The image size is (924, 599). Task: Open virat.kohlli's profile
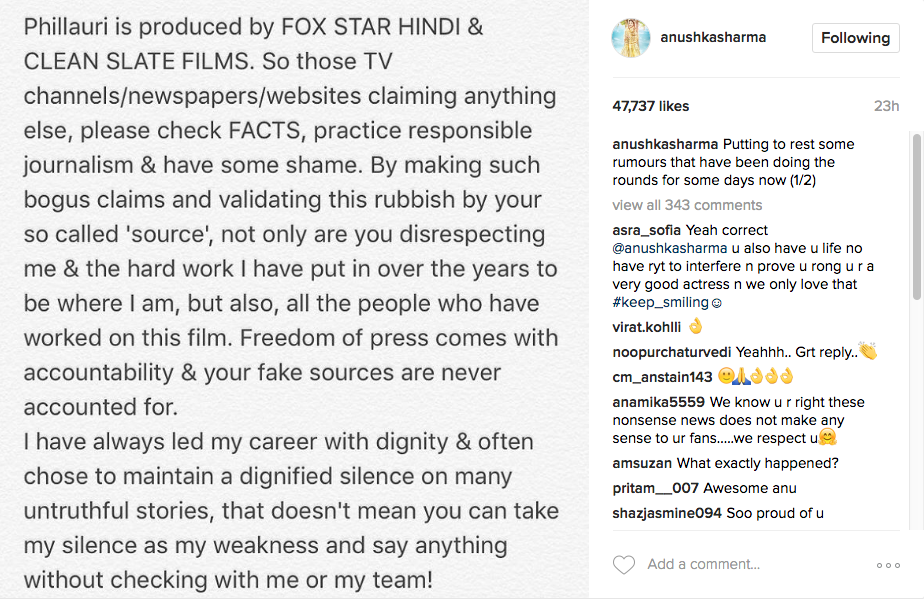tap(646, 326)
